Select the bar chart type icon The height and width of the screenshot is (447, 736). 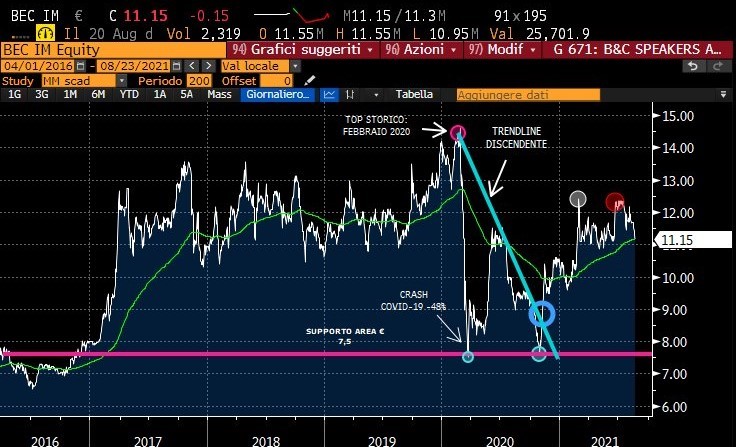pyautogui.click(x=350, y=94)
